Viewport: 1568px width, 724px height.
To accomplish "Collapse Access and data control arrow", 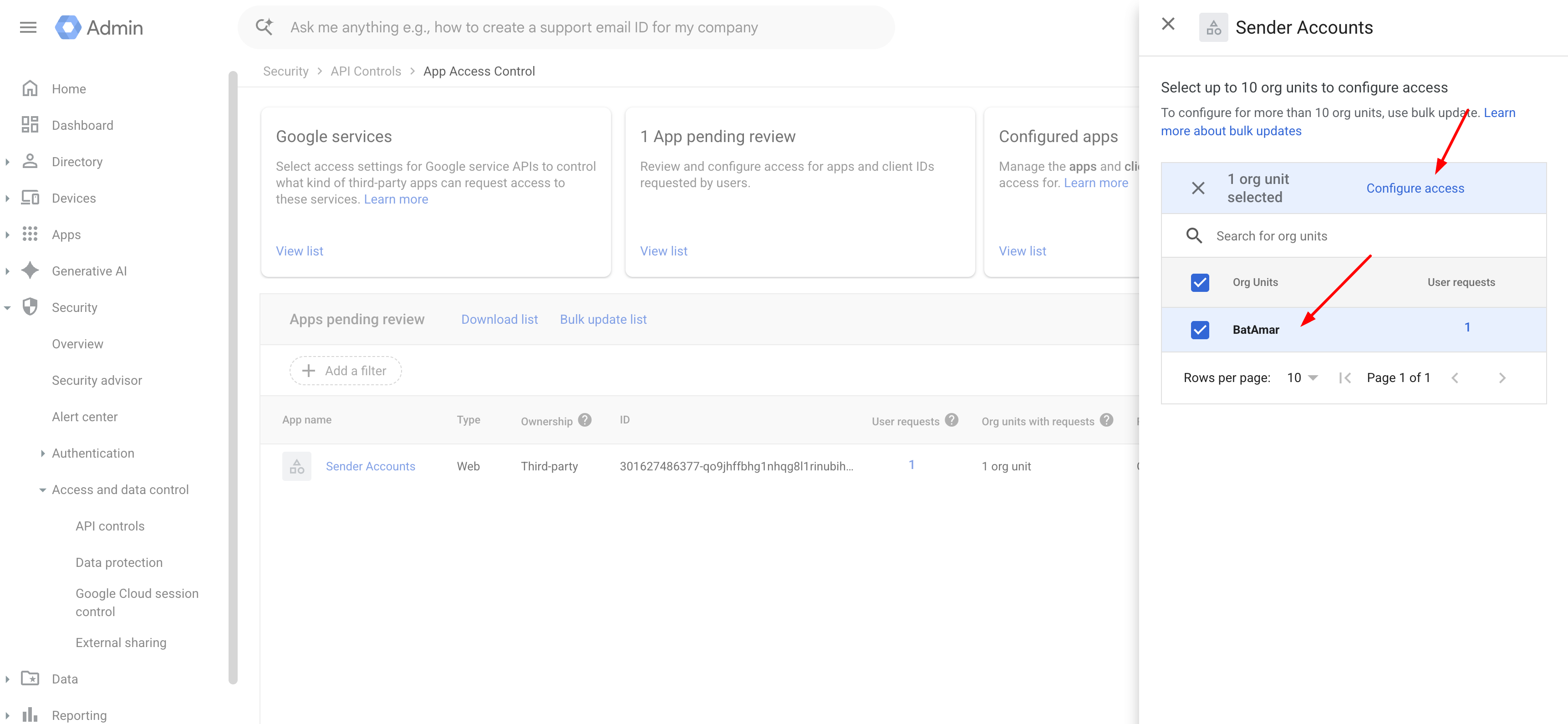I will [43, 490].
